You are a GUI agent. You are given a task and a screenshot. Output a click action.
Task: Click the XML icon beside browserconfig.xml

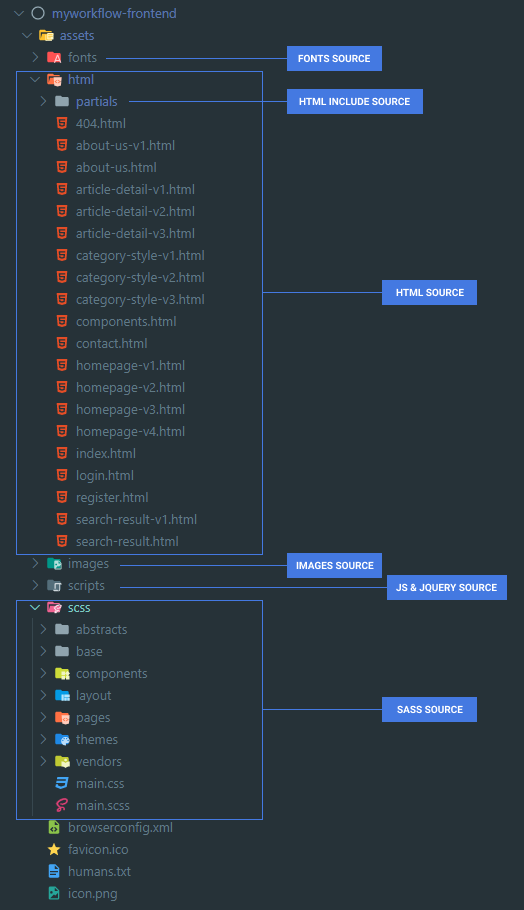click(x=54, y=827)
